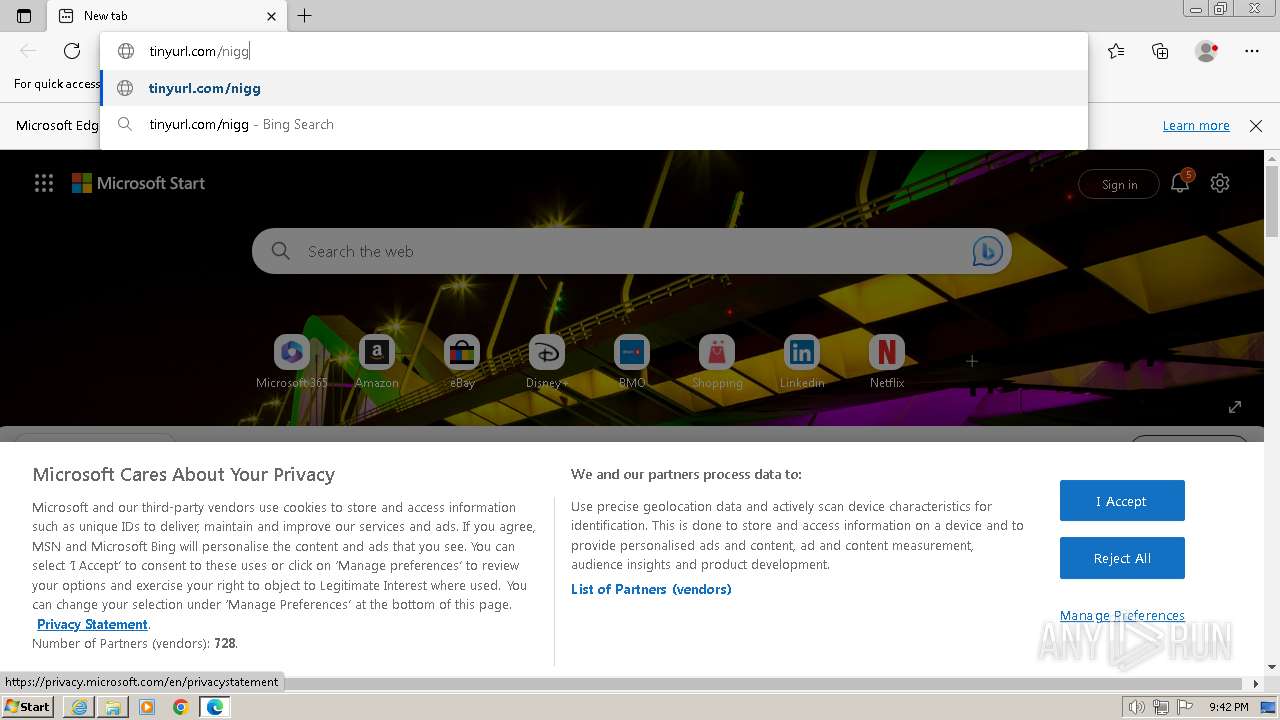The width and height of the screenshot is (1280, 720).
Task: Open the Privacy Statement link
Action: pyautogui.click(x=92, y=624)
